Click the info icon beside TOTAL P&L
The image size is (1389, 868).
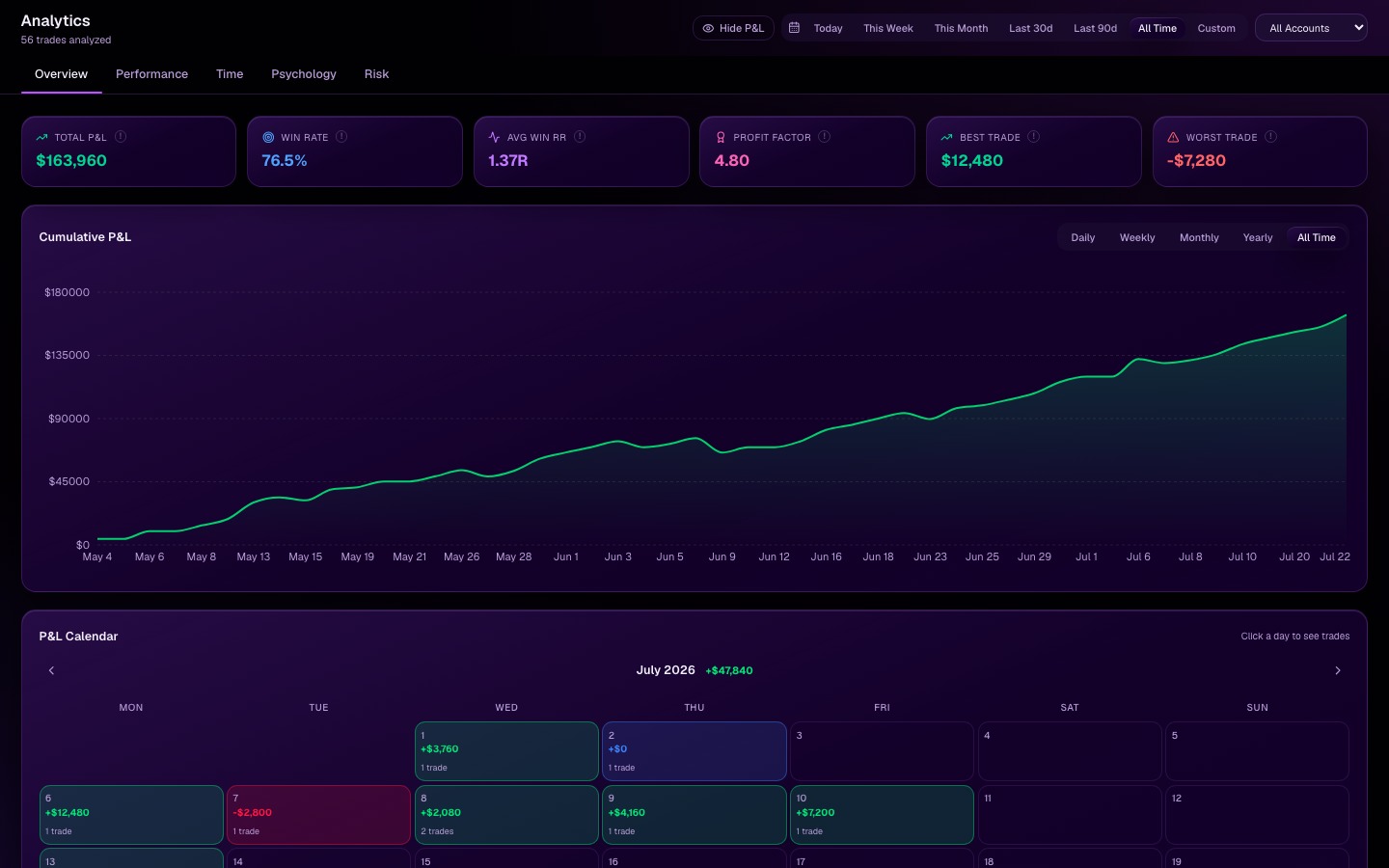click(x=121, y=137)
